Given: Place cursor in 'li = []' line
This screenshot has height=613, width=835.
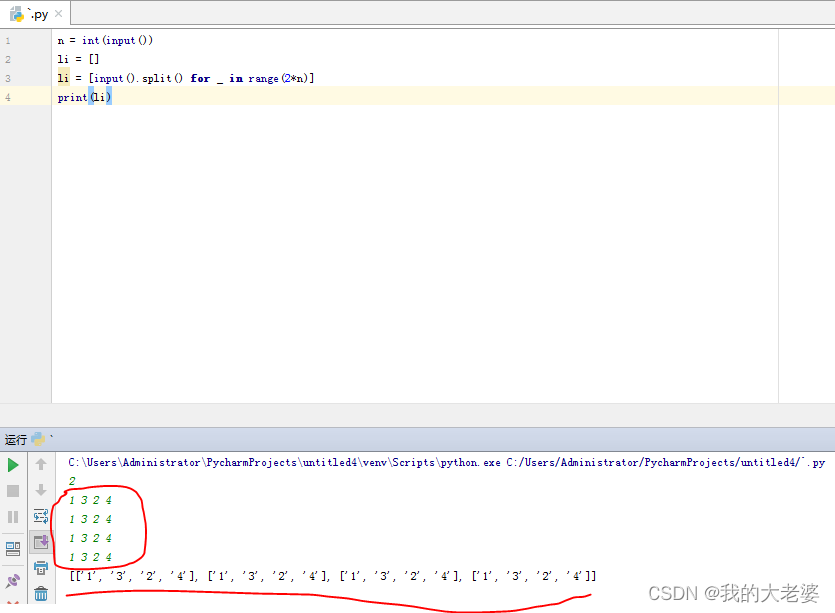Looking at the screenshot, I should point(78,59).
